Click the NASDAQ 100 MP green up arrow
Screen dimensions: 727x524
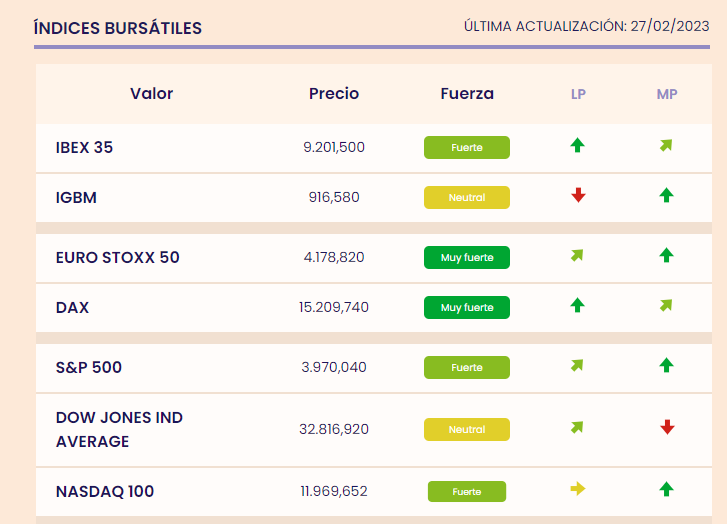click(x=667, y=489)
